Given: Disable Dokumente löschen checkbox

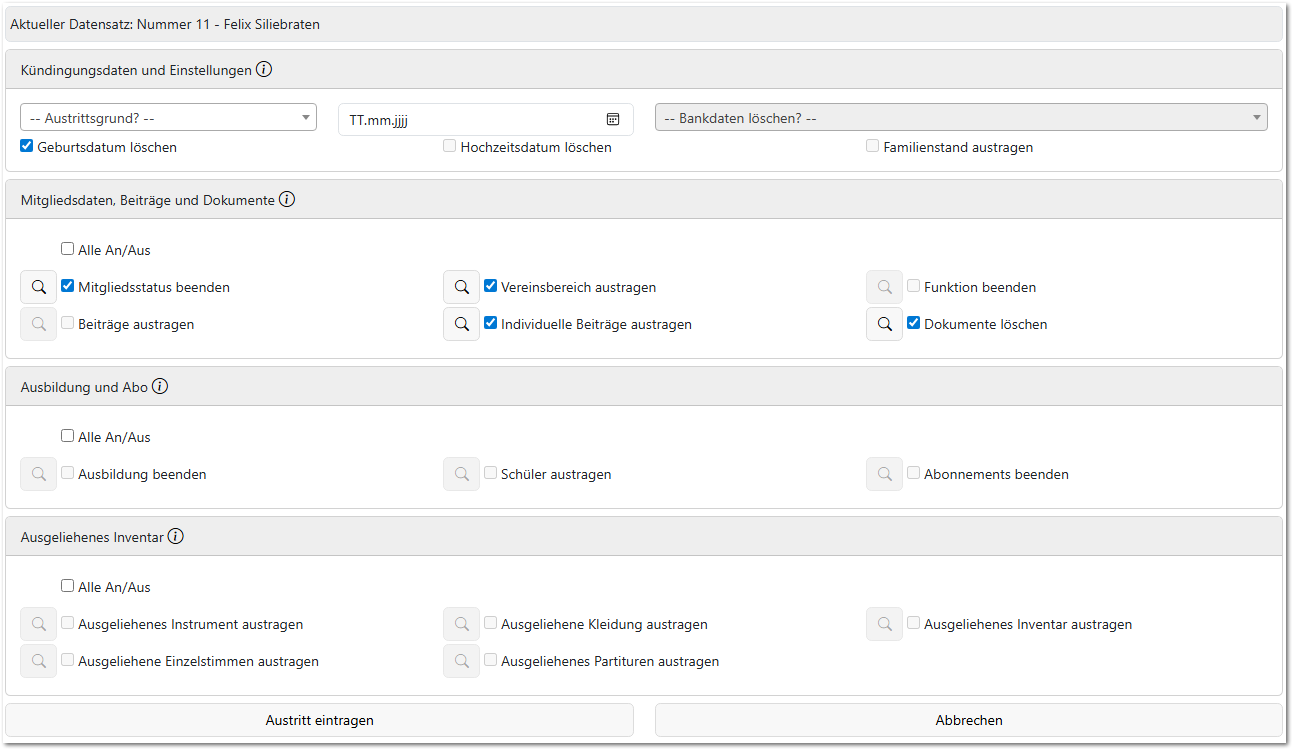Looking at the screenshot, I should tap(914, 323).
